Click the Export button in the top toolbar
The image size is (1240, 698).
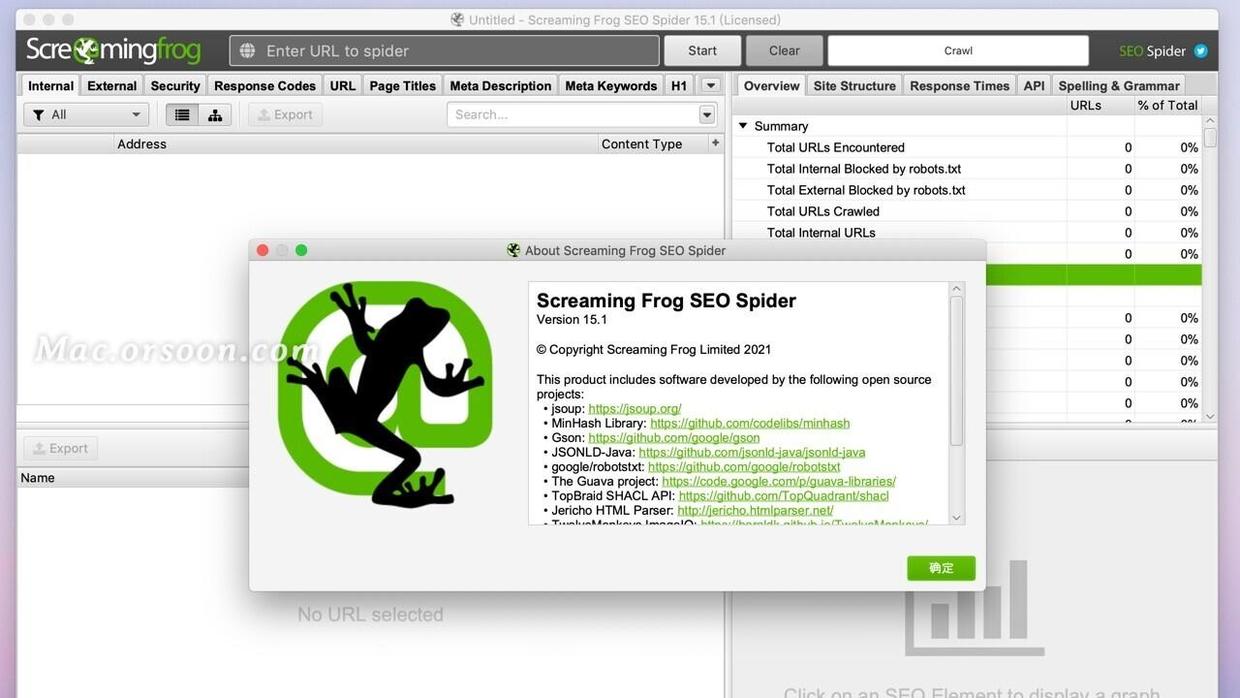coord(285,115)
